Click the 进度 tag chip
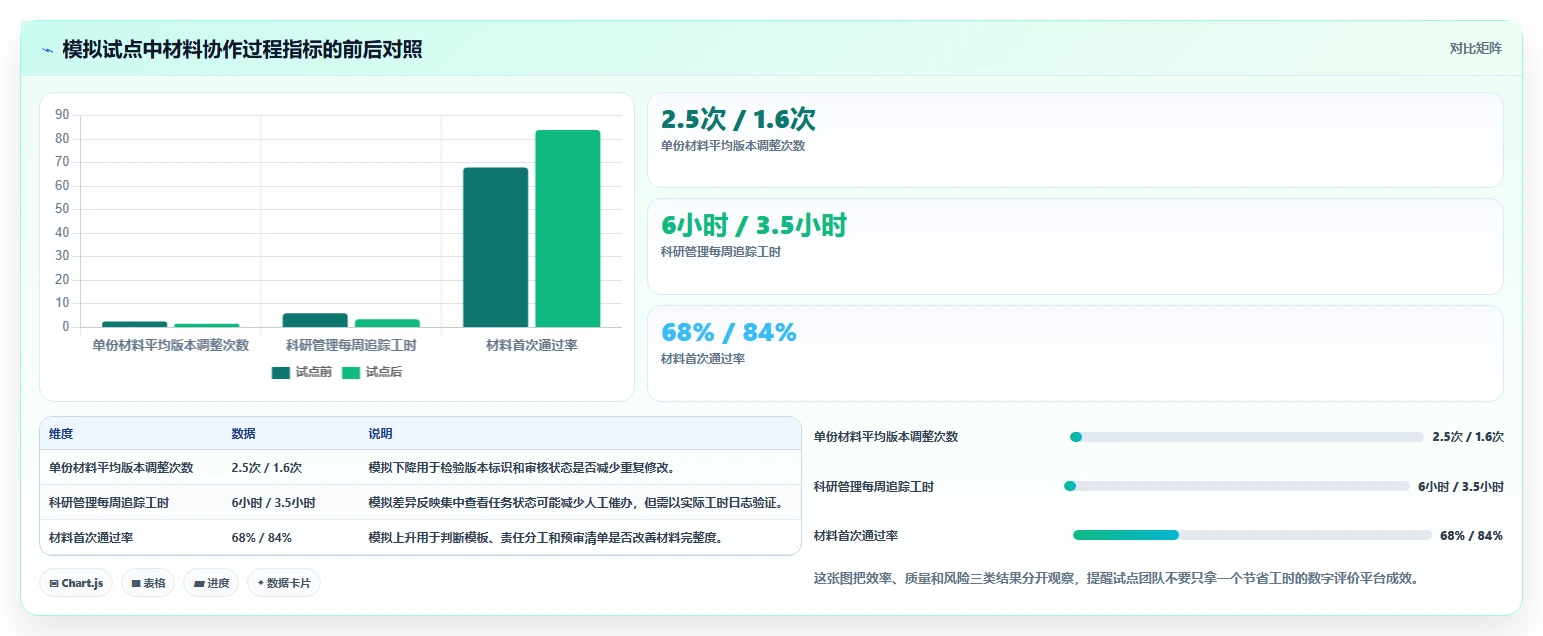 tap(211, 583)
